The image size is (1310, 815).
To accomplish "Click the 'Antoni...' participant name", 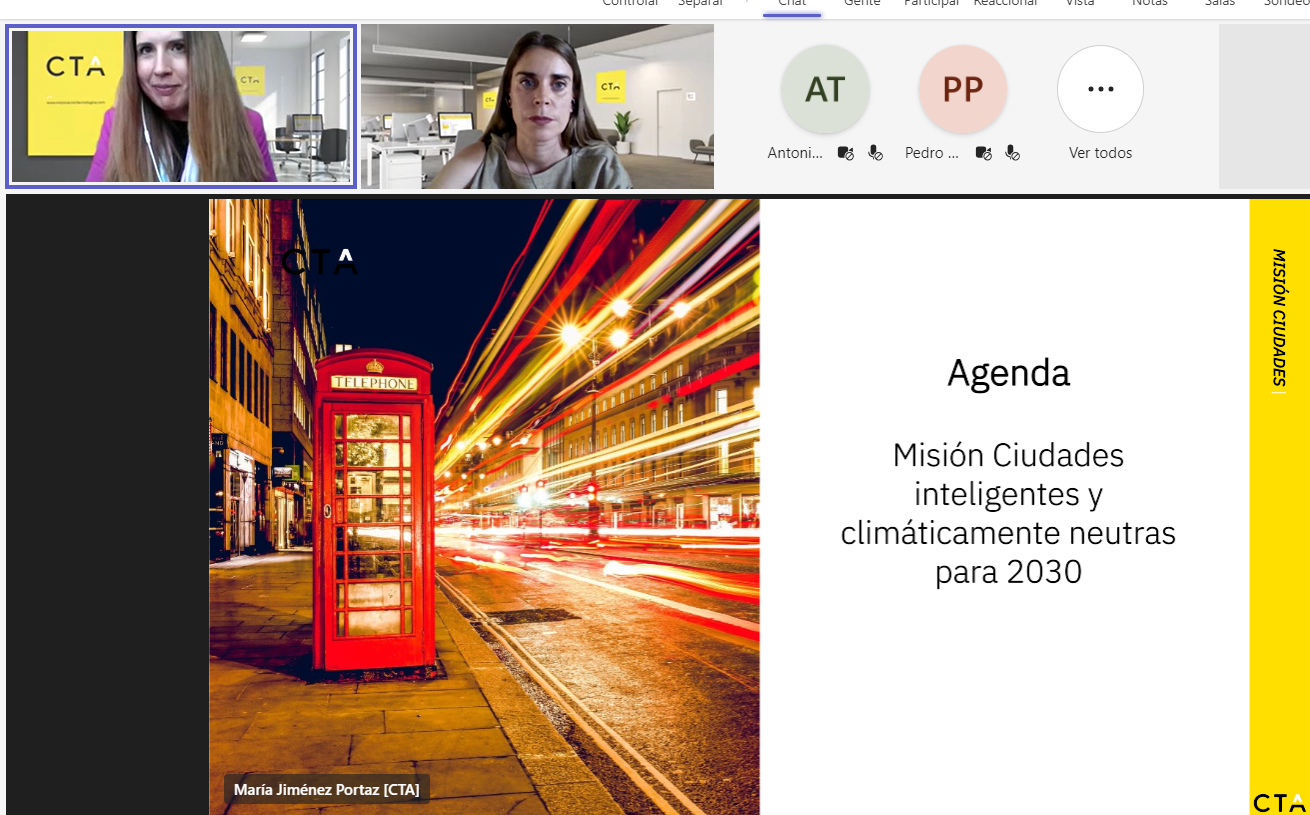I will [795, 153].
